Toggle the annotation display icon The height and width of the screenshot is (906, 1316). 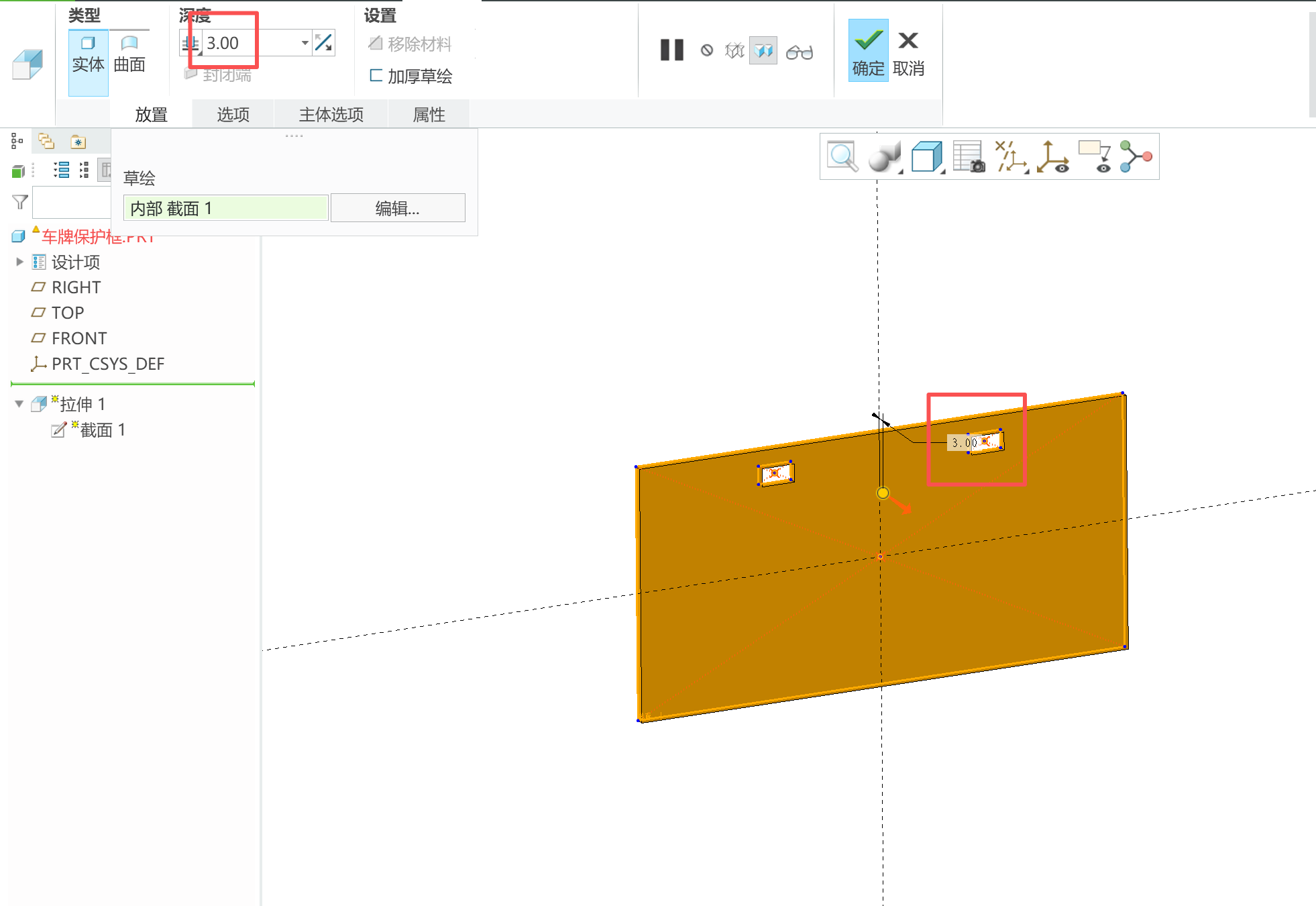(x=1094, y=157)
